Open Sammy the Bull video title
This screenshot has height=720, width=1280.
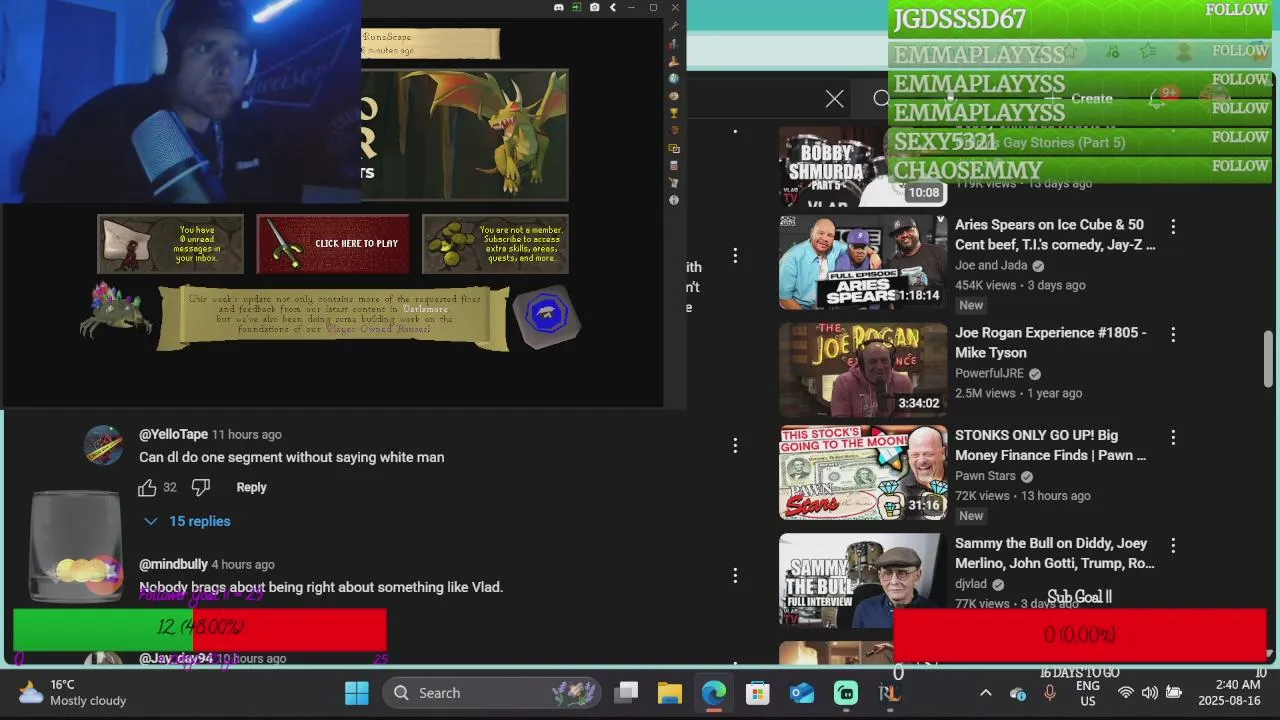coord(1054,553)
